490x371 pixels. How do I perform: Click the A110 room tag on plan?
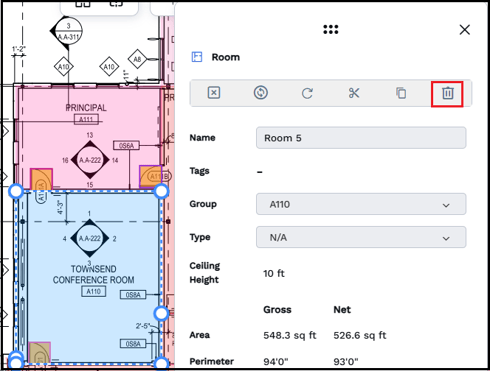pos(94,291)
